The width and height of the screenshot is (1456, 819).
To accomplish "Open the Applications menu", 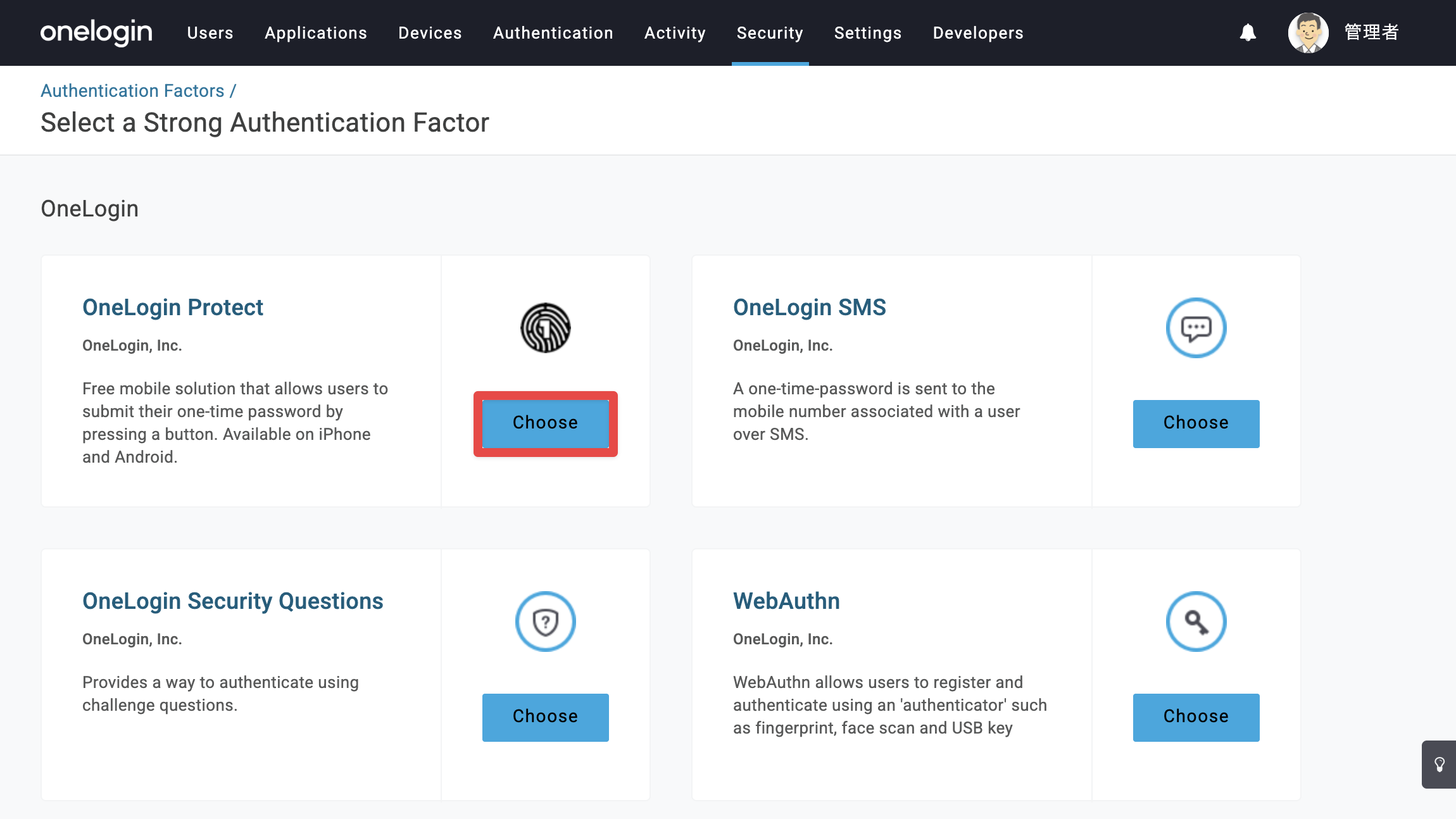I will click(316, 33).
